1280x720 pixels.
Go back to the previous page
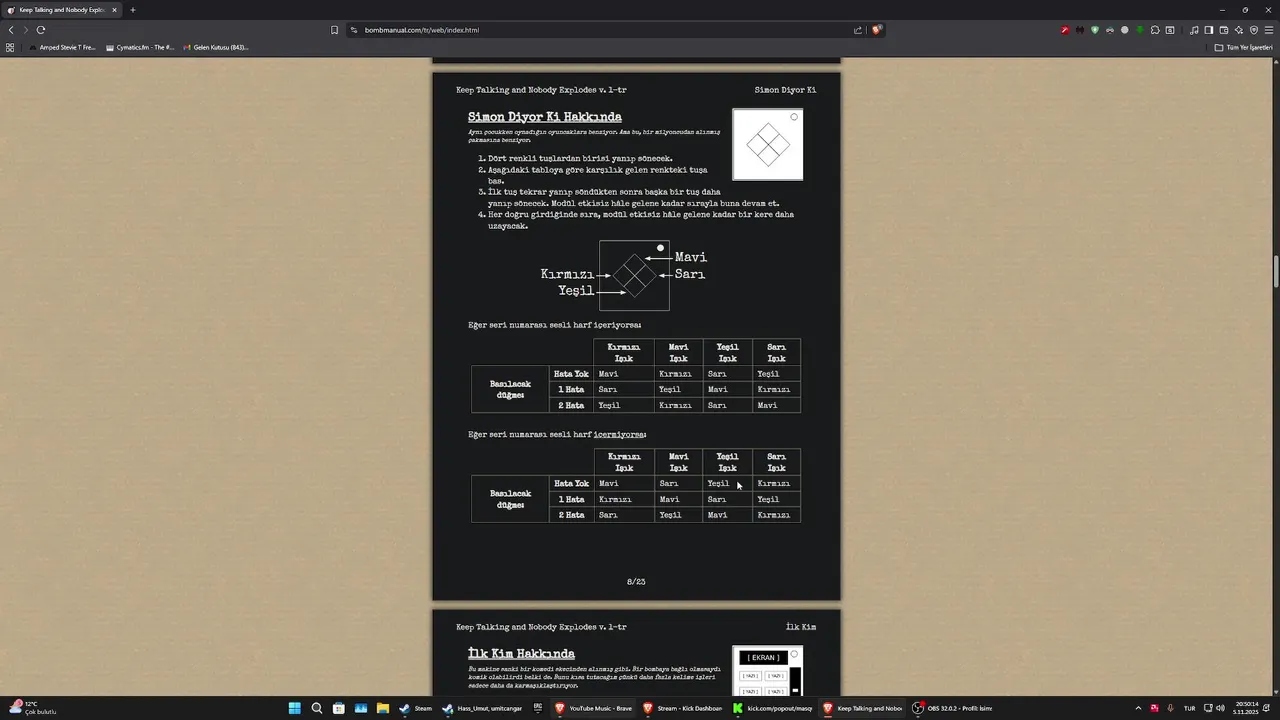(11, 30)
